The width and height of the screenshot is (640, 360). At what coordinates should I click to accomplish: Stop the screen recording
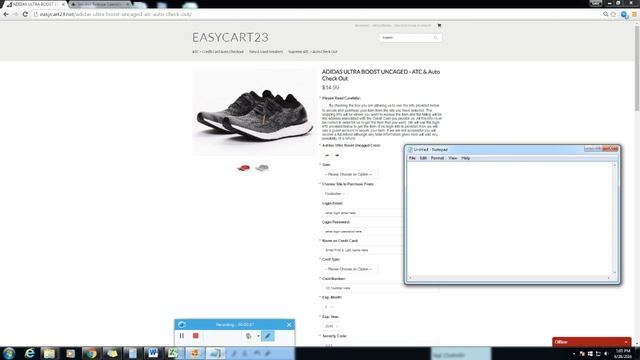coord(196,336)
